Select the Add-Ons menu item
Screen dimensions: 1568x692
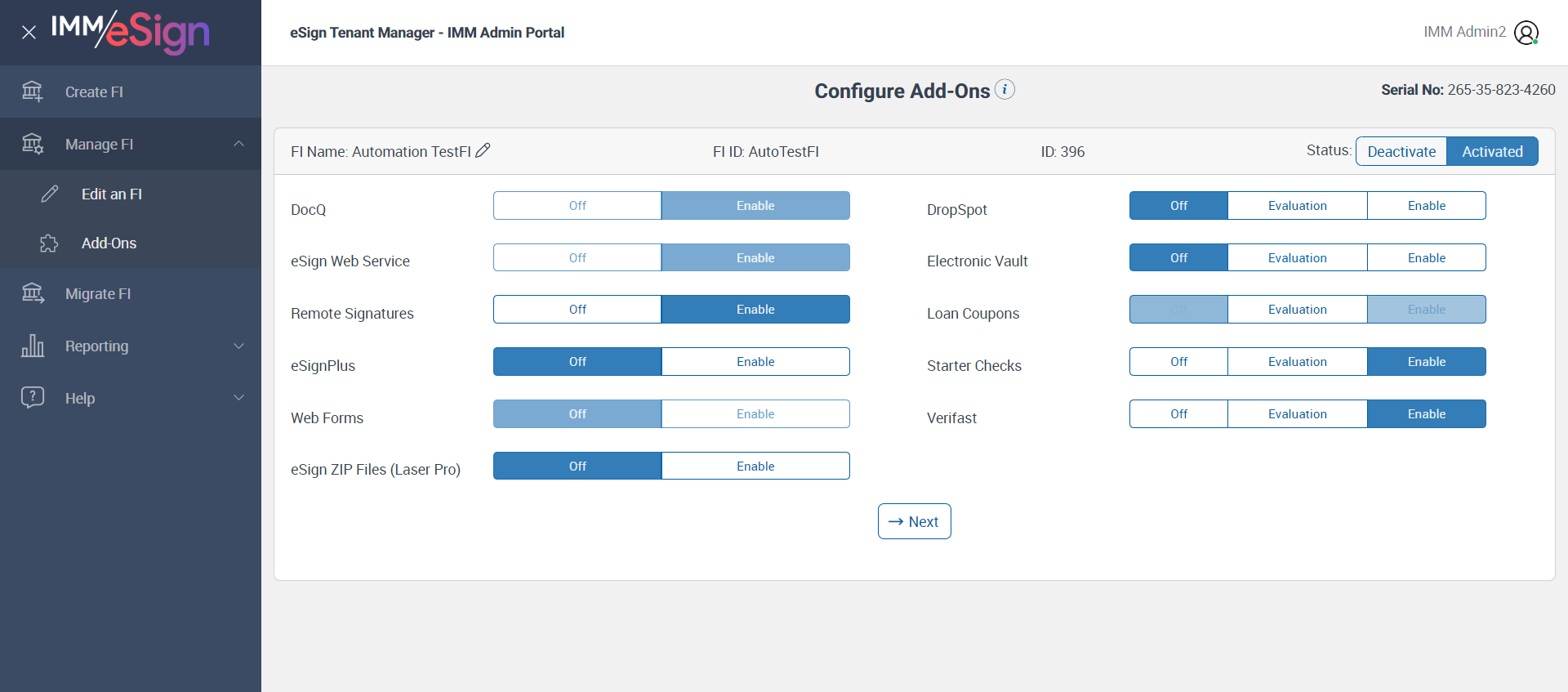pyautogui.click(x=109, y=243)
